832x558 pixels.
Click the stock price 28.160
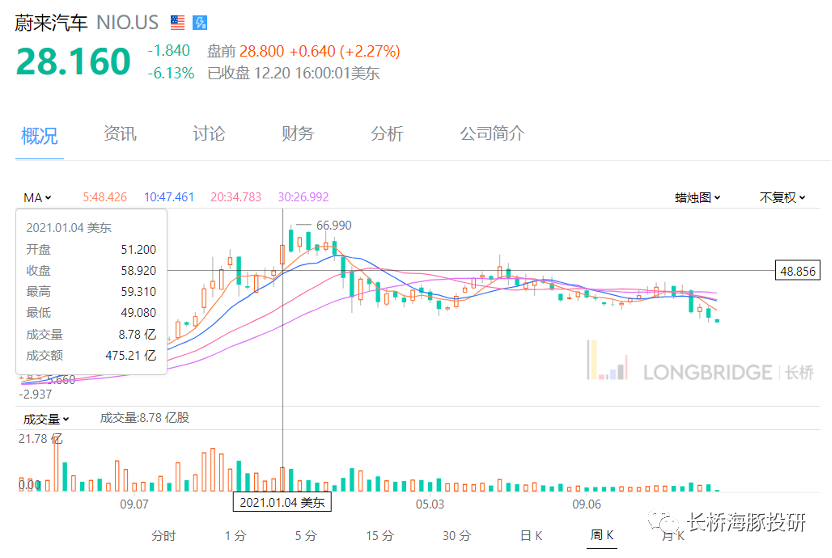point(73,61)
